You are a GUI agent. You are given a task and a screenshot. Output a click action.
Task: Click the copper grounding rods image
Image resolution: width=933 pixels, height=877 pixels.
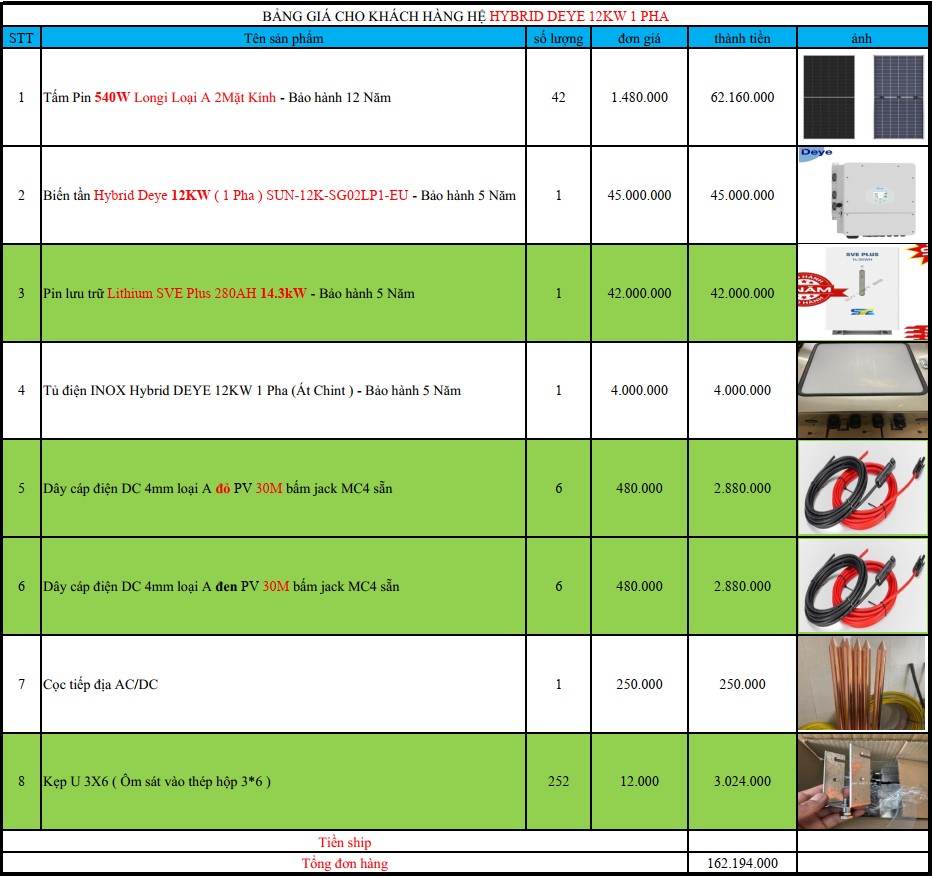[x=863, y=684]
